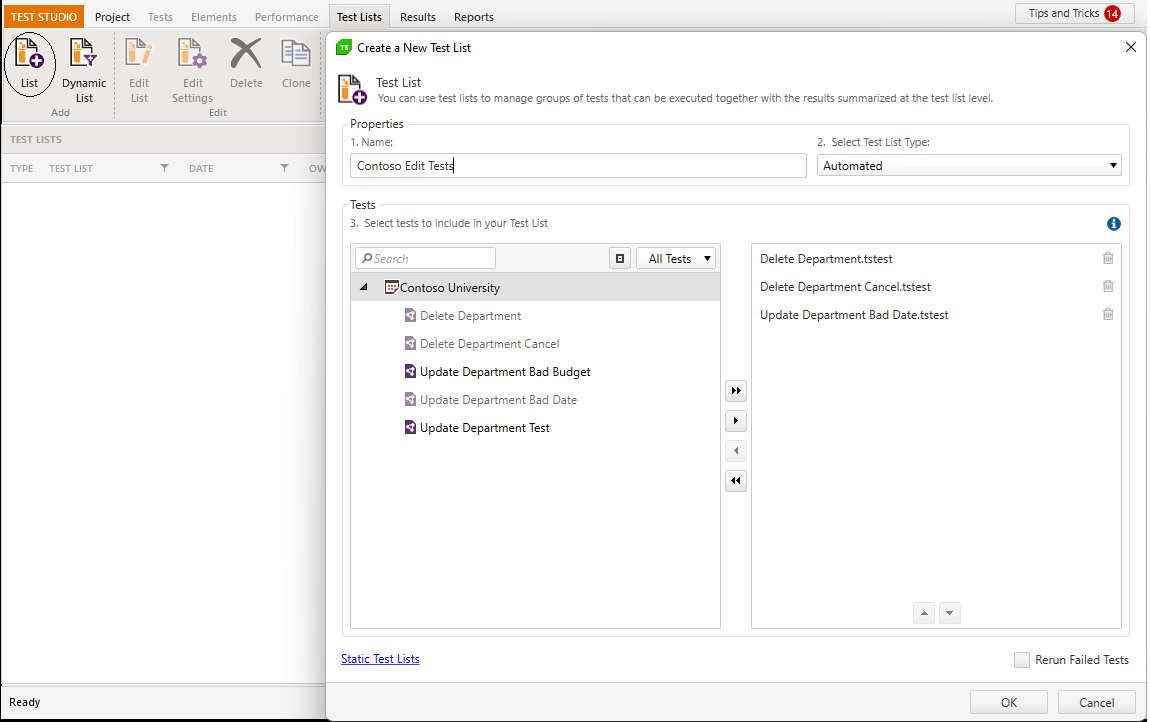
Task: Click the Edit List ribbon icon
Action: (x=139, y=54)
